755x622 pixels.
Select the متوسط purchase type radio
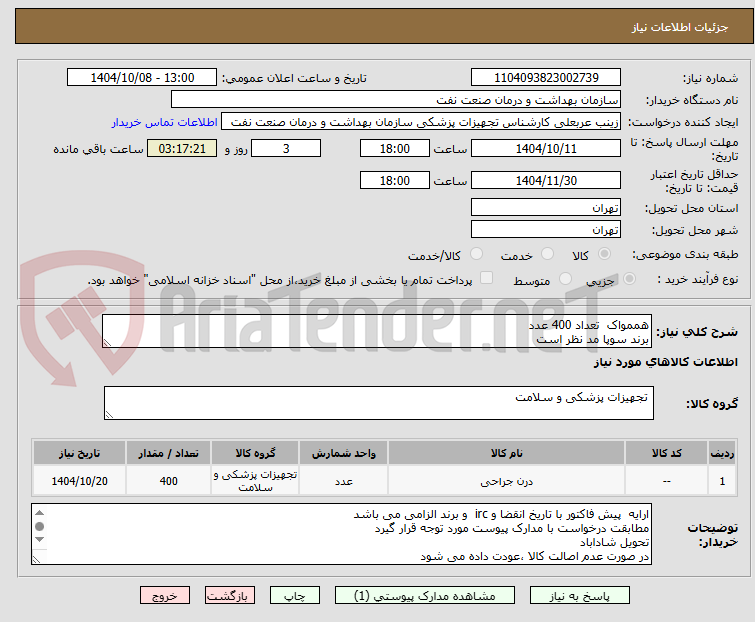coord(565,279)
